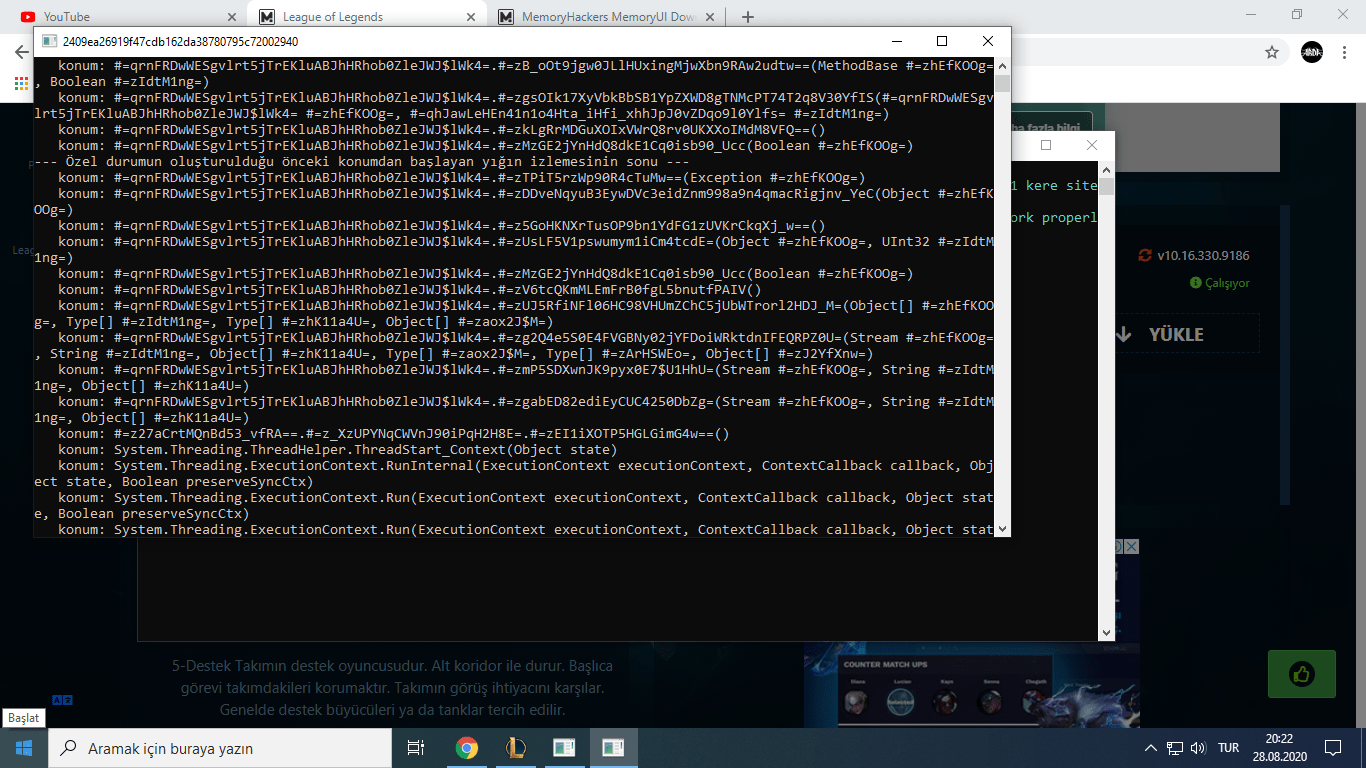Screen dimensions: 1366x768
Task: Restore down the Chrome window
Action: tap(1297, 14)
